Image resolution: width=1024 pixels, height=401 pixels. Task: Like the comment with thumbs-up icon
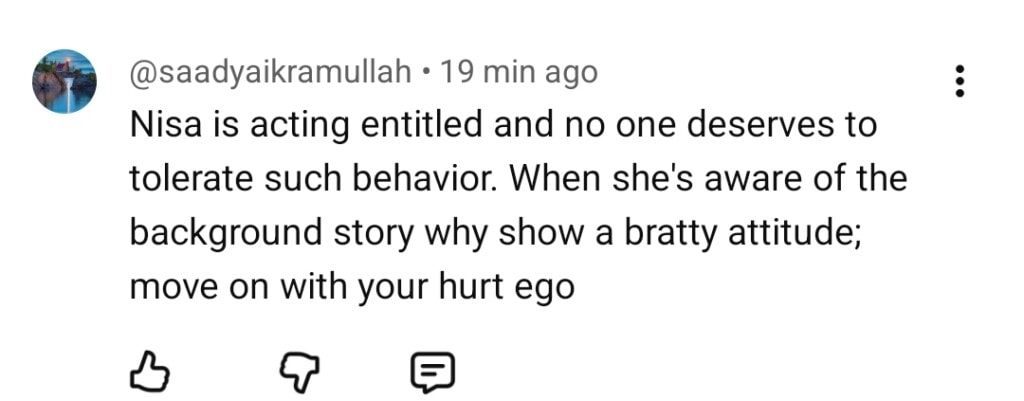pyautogui.click(x=151, y=371)
